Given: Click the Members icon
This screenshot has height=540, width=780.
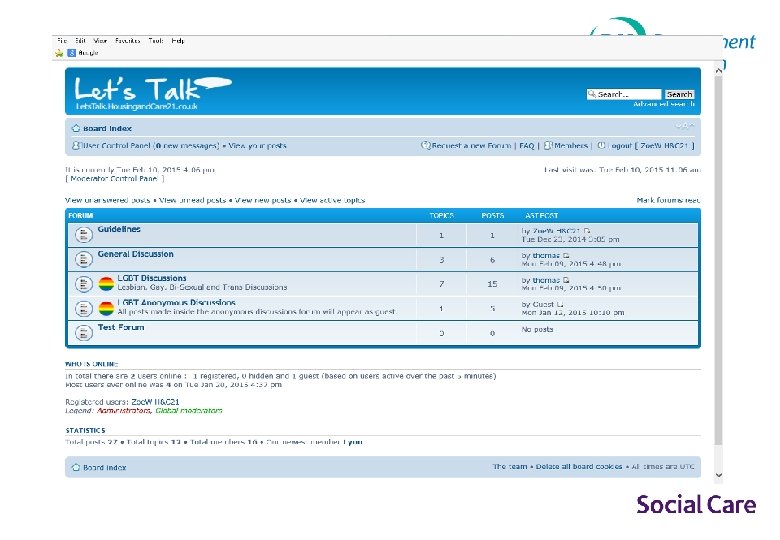Looking at the screenshot, I should (548, 146).
